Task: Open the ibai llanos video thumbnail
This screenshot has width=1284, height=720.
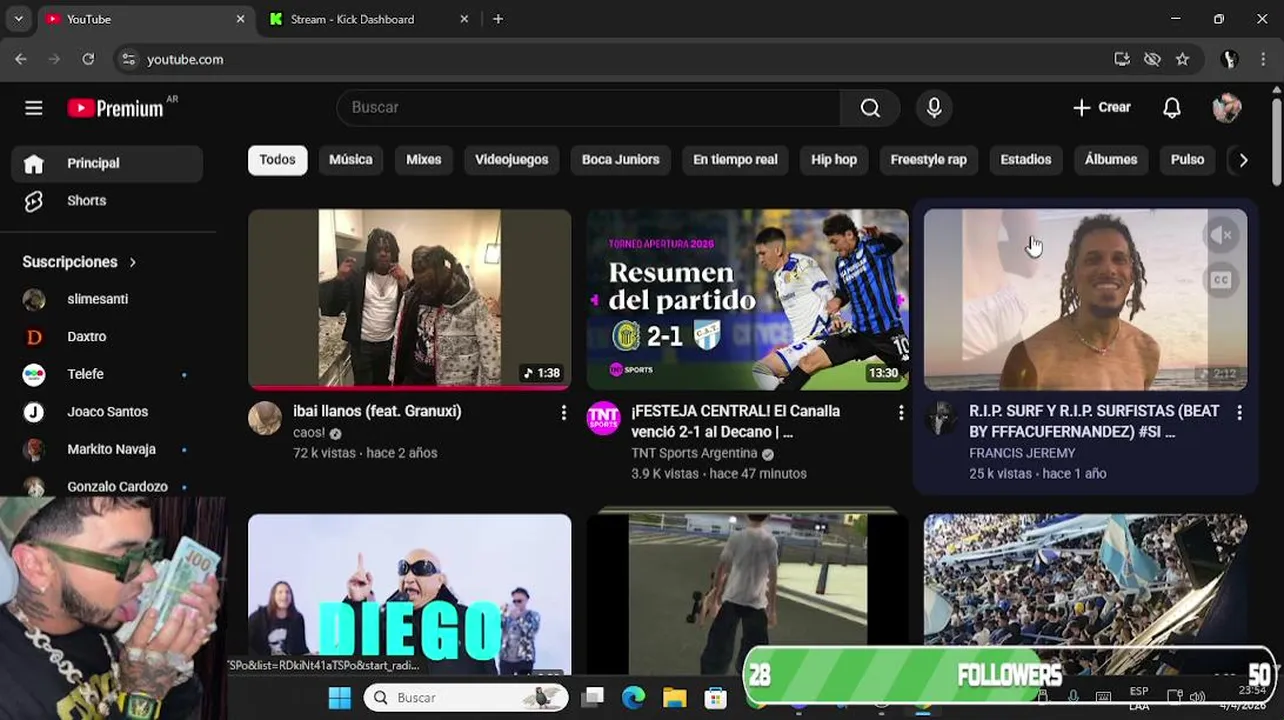Action: point(410,299)
